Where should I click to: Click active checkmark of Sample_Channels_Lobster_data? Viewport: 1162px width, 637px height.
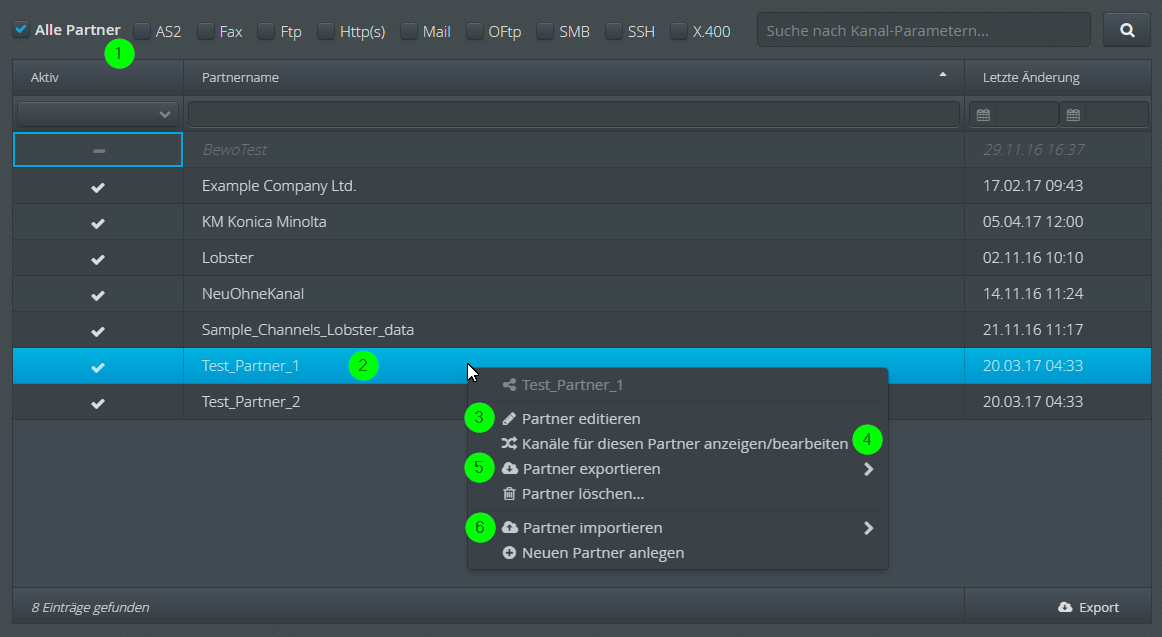click(x=98, y=331)
